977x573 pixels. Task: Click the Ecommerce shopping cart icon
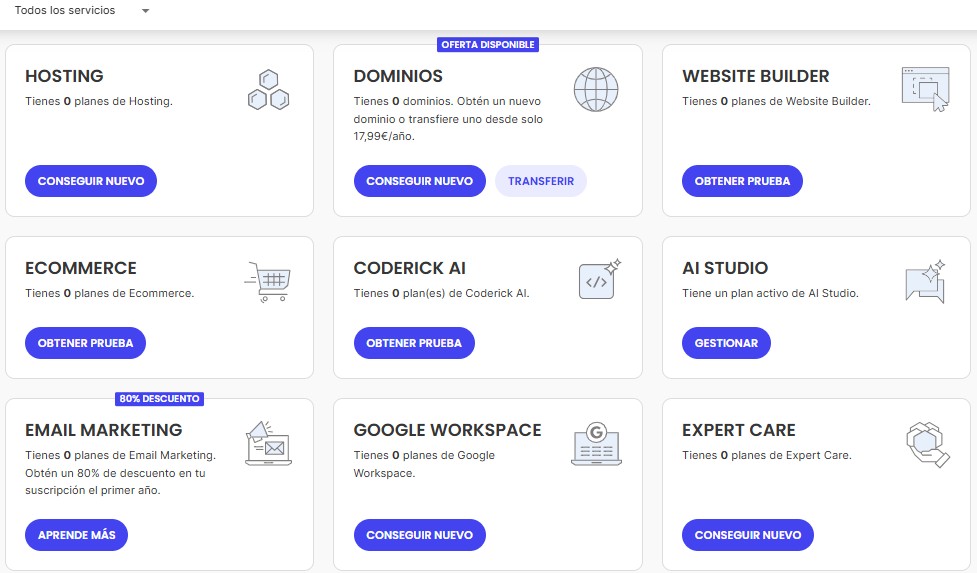267,282
